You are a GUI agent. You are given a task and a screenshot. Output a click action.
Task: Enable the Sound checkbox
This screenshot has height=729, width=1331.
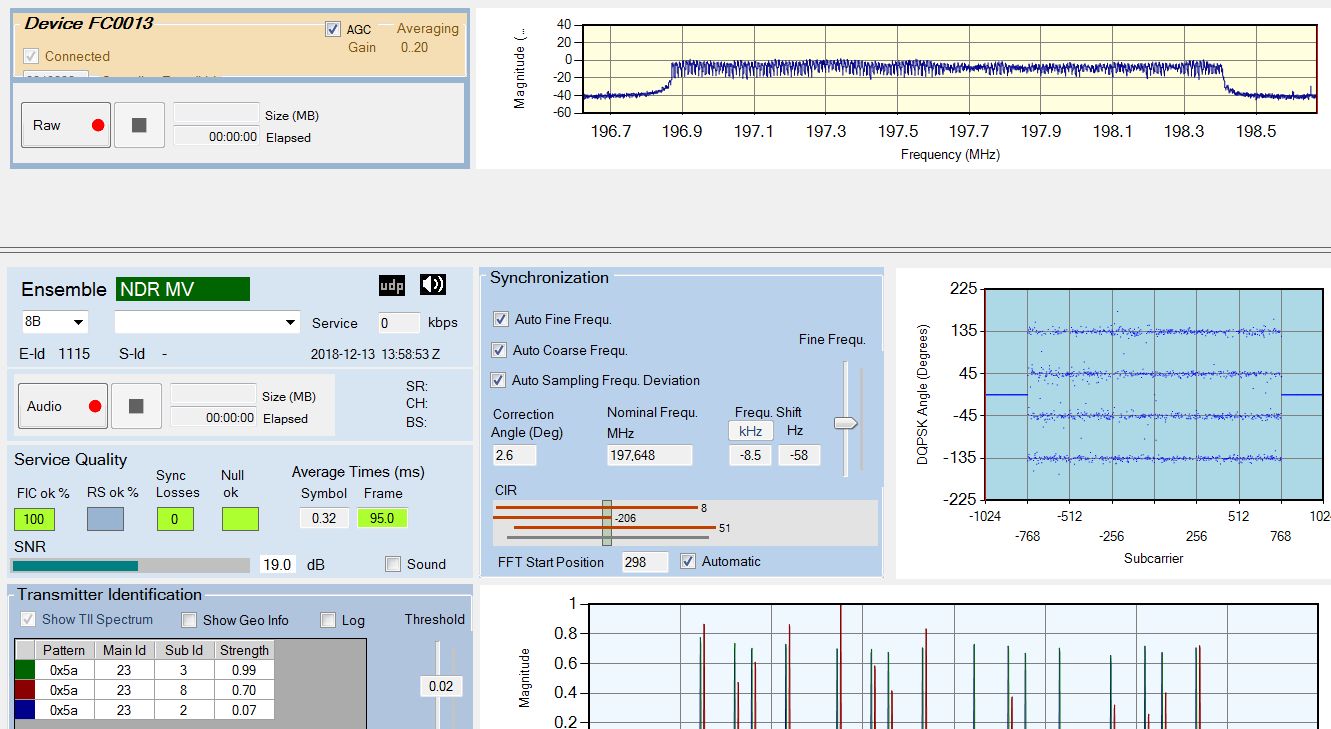393,564
